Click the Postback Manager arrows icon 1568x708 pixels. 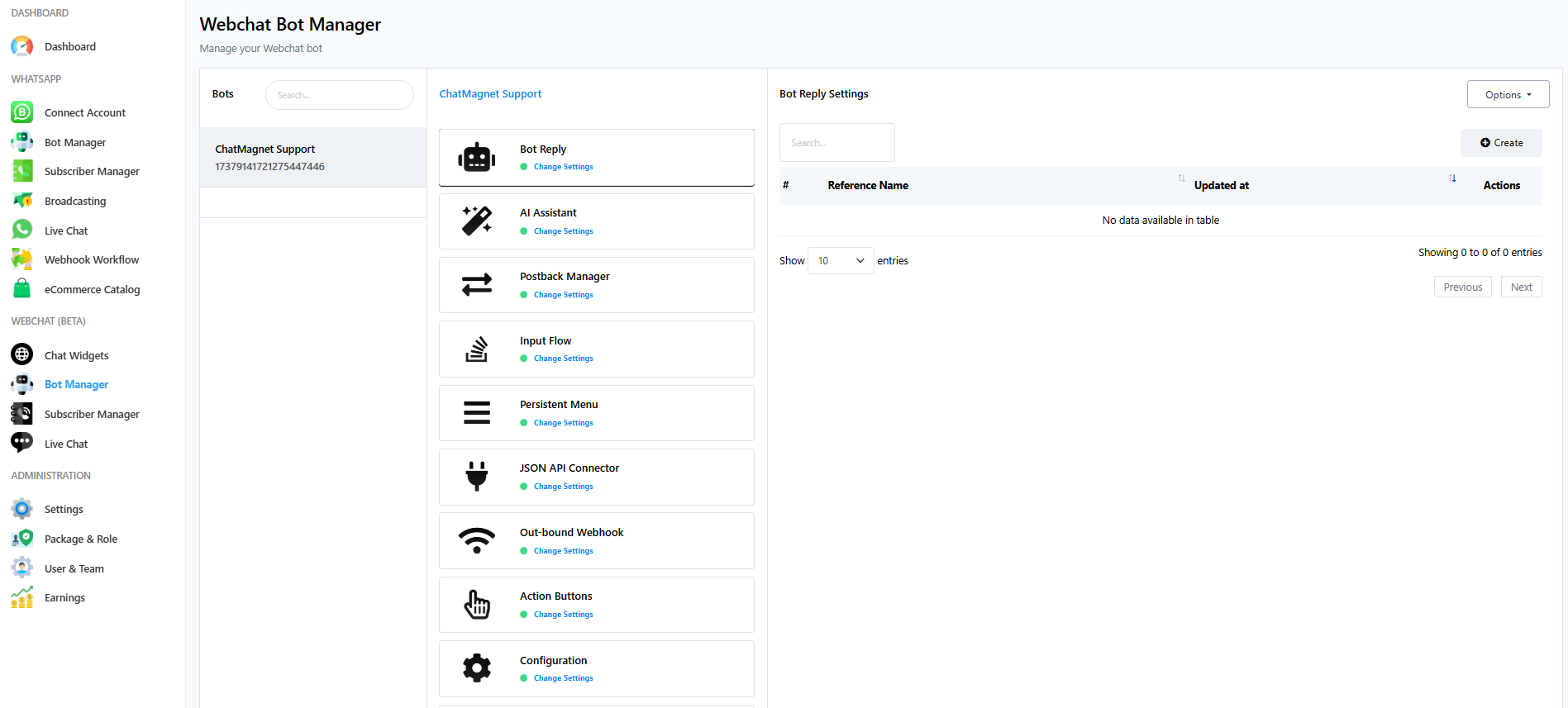point(477,285)
